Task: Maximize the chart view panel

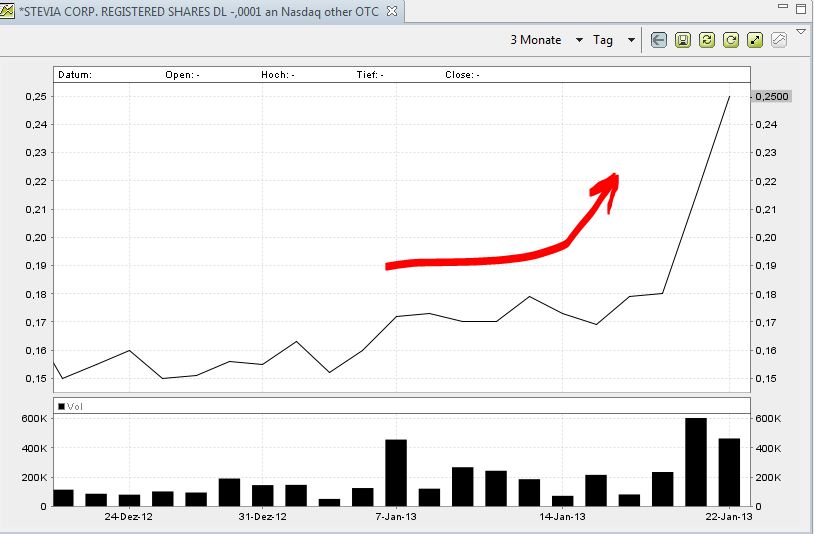Action: 802,8
